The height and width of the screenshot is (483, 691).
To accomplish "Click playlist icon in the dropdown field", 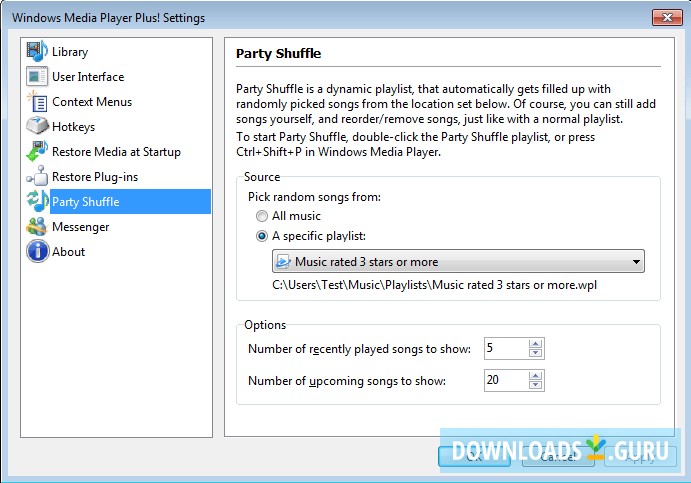I will [283, 261].
